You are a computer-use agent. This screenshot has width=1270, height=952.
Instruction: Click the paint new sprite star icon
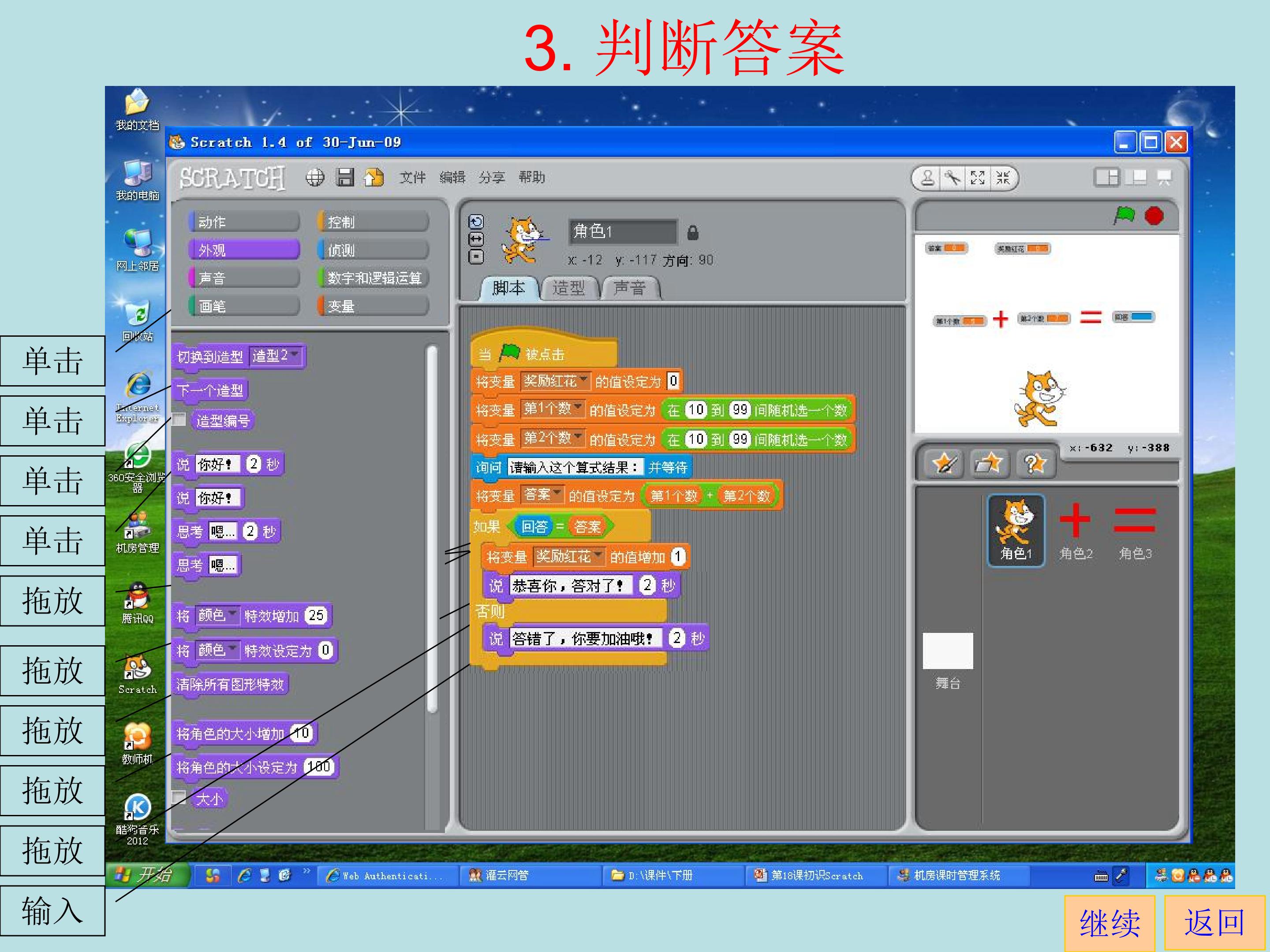(x=945, y=464)
